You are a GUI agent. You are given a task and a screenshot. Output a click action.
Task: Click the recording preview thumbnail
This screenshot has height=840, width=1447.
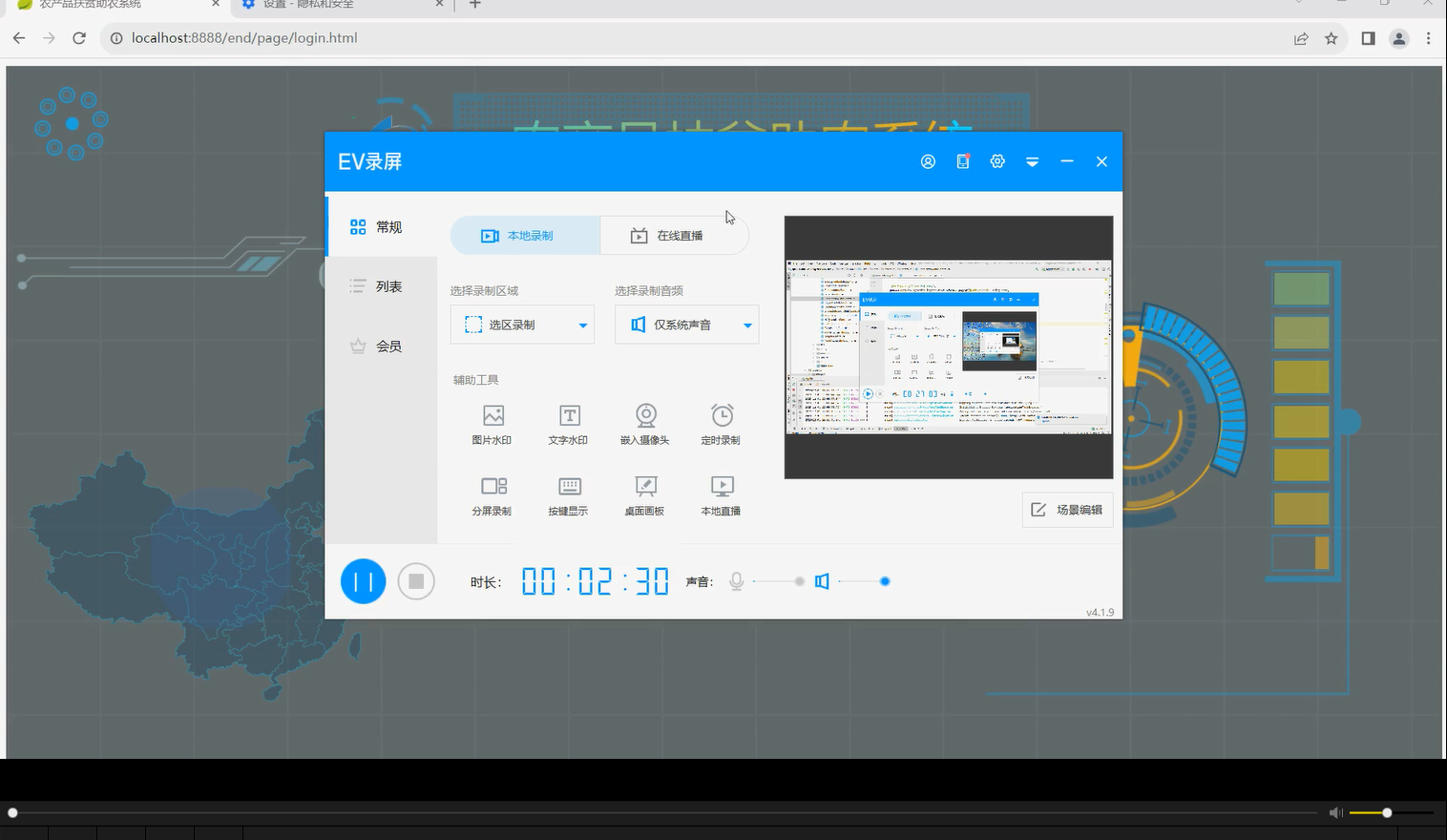[x=949, y=347]
